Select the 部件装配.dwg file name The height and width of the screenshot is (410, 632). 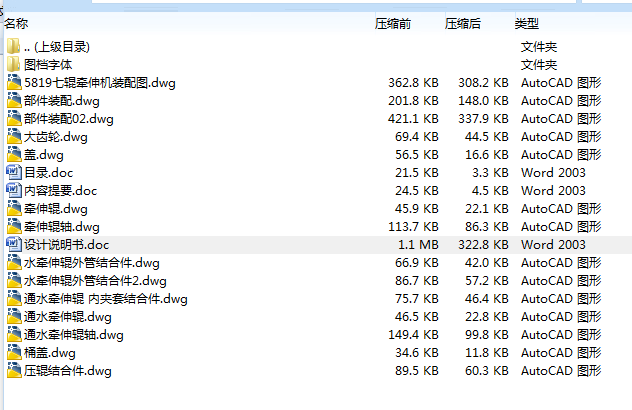click(62, 101)
